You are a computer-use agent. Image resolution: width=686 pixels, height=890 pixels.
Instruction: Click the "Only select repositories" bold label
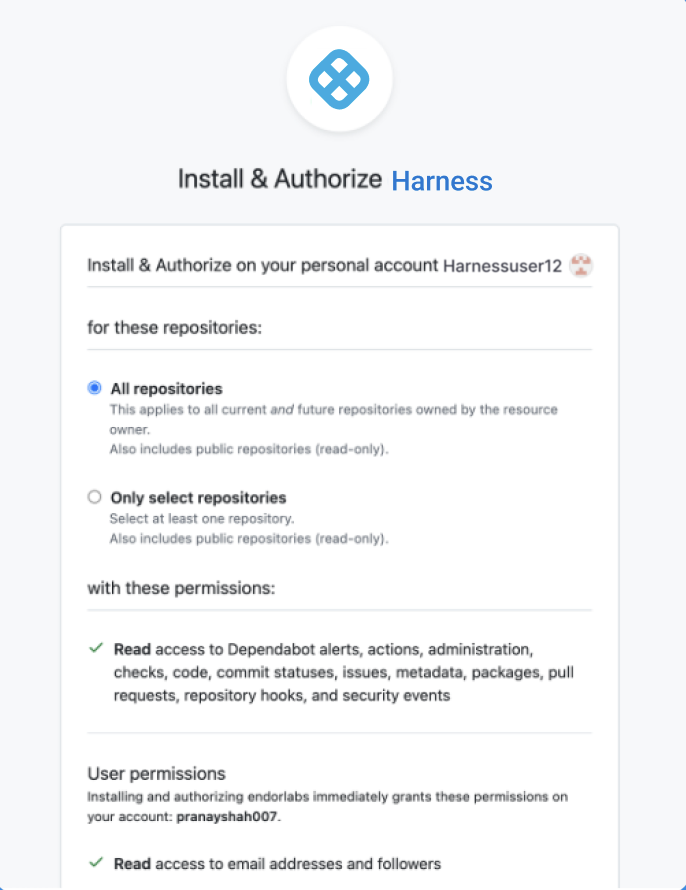[x=198, y=498]
